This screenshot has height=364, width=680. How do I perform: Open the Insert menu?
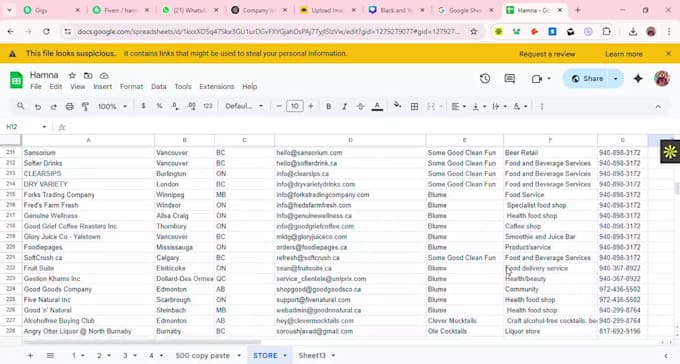pyautogui.click(x=102, y=86)
